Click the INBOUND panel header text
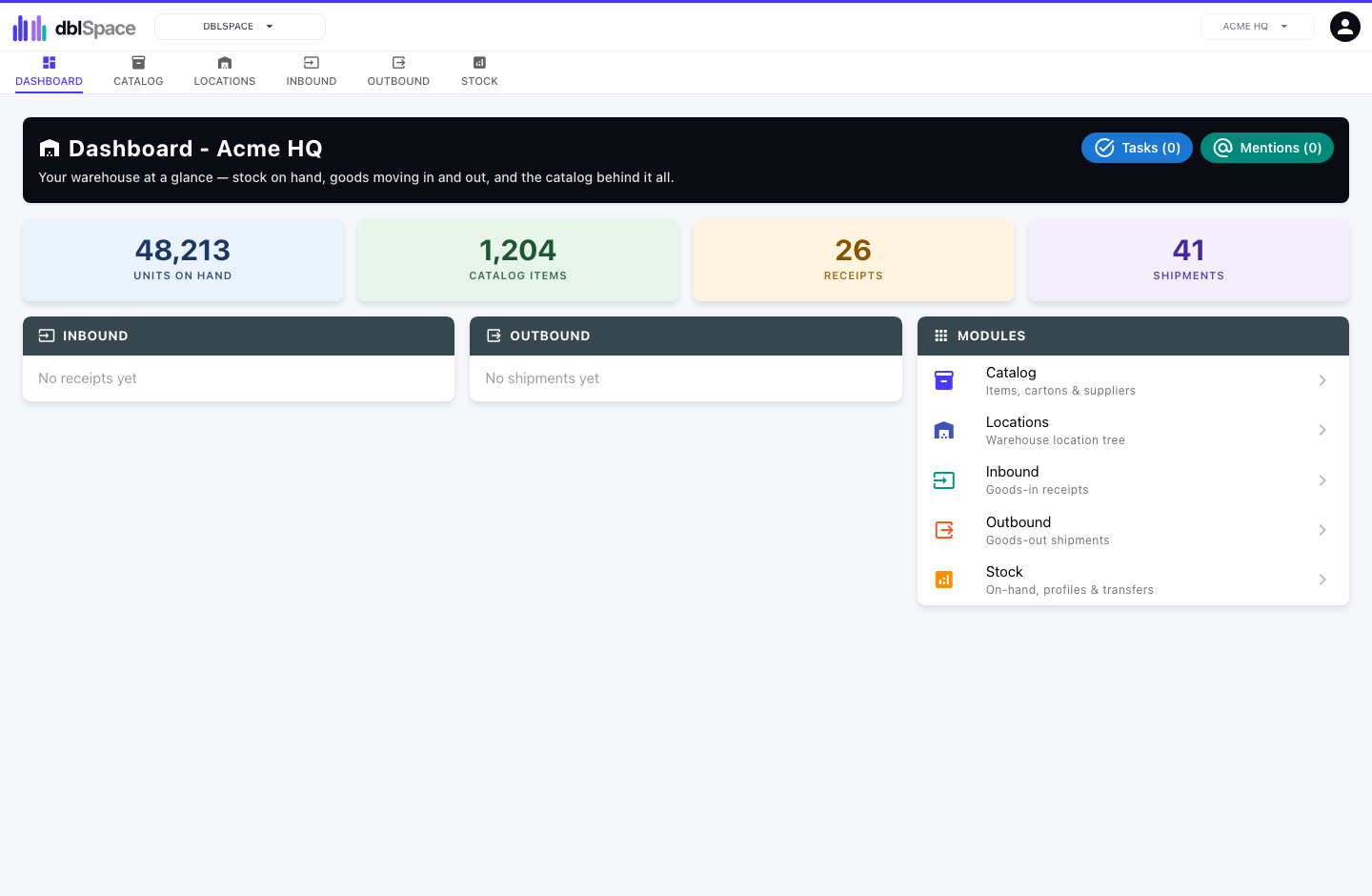This screenshot has width=1372, height=896. click(95, 336)
